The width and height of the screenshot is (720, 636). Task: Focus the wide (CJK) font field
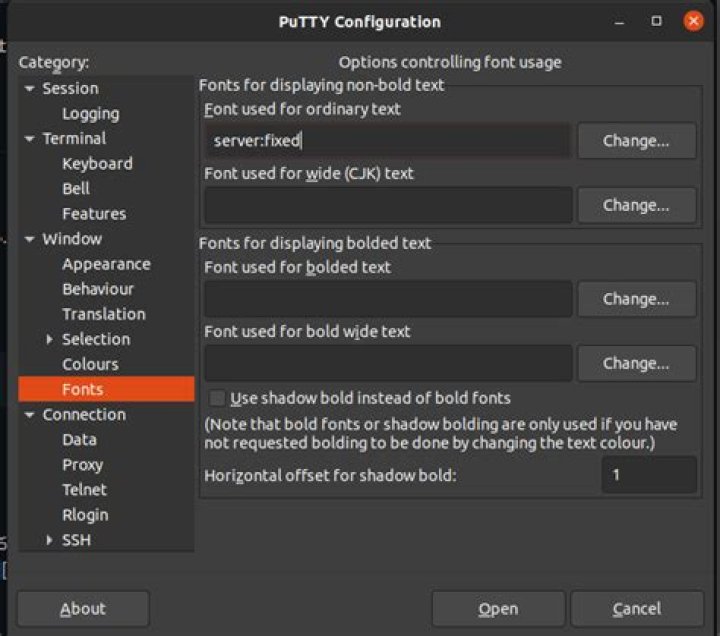[388, 205]
